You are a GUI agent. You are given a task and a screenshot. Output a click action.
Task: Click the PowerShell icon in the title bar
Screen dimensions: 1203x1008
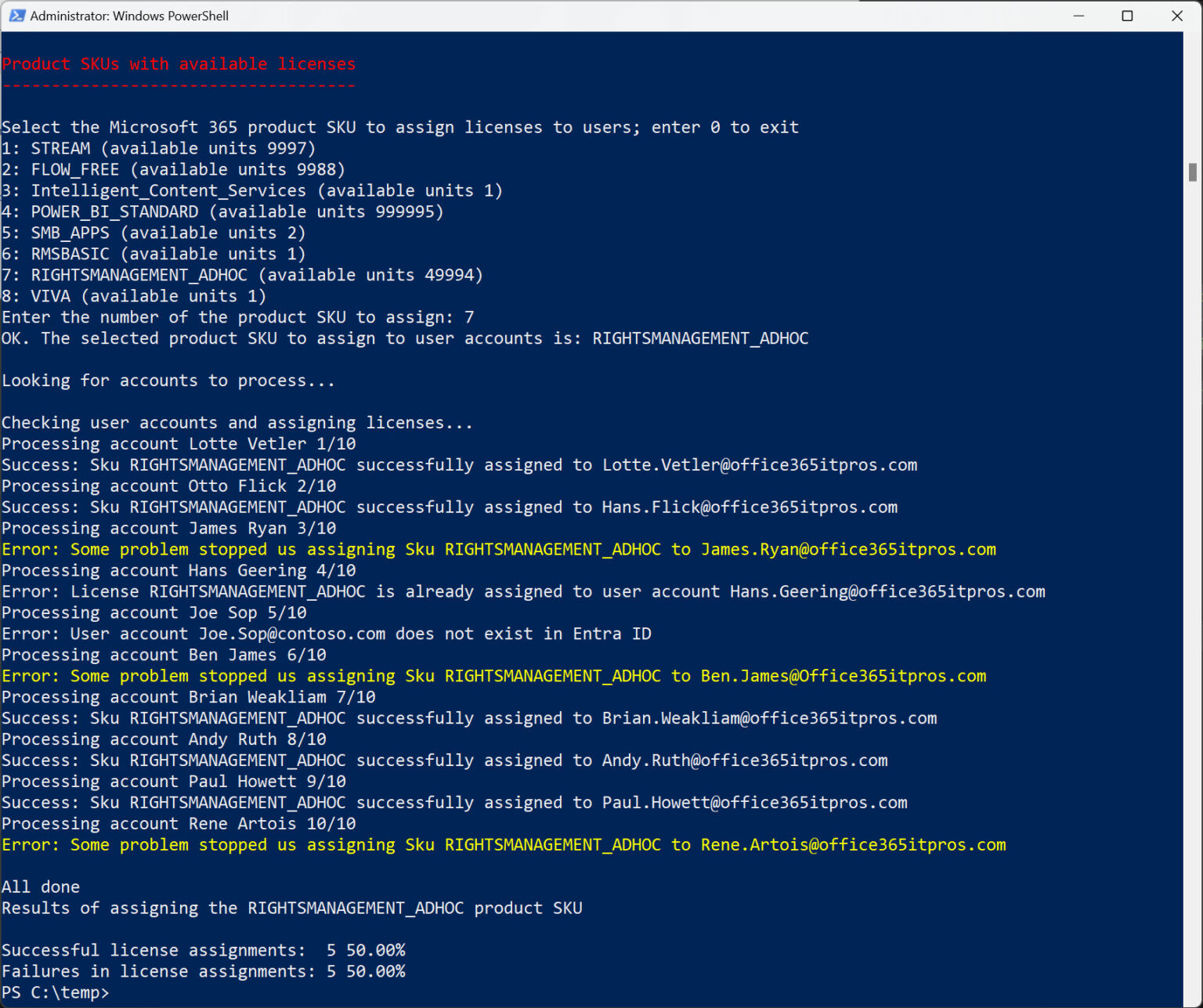tap(17, 16)
